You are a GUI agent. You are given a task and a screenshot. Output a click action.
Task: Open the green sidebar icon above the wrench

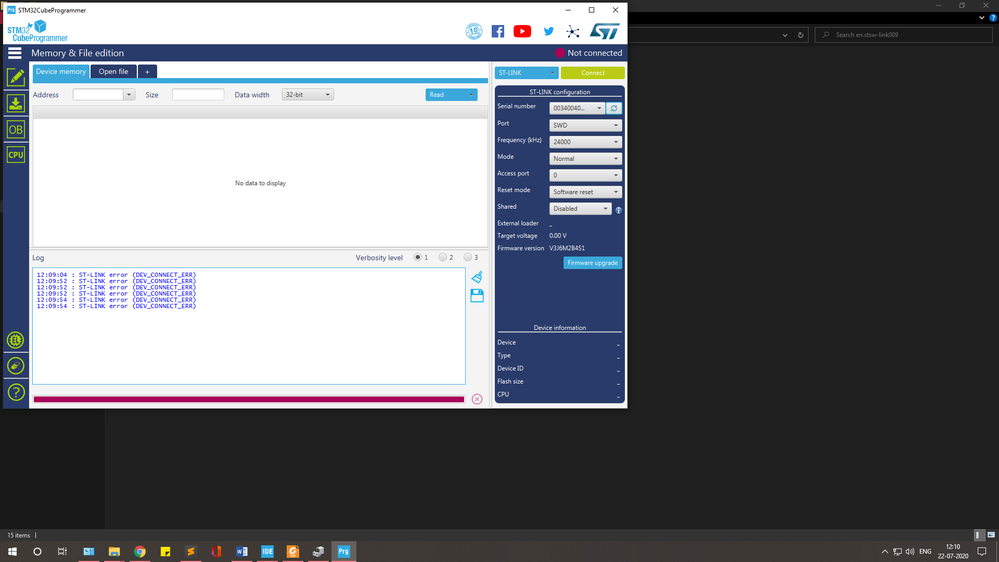point(15,340)
